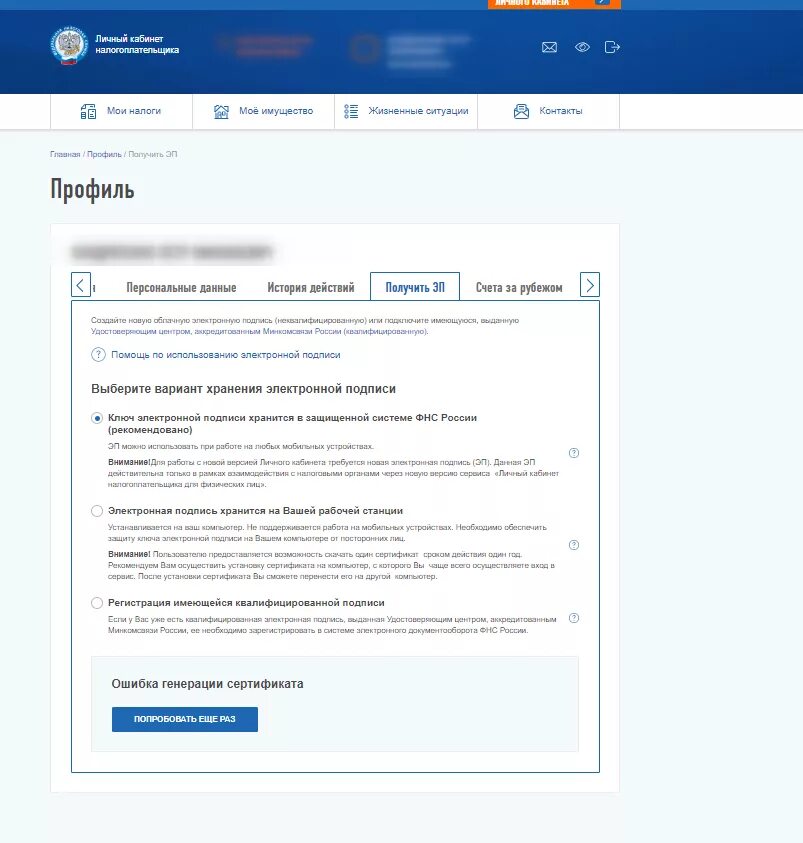803x843 pixels.
Task: Open Мои налоги menu section
Action: point(121,111)
